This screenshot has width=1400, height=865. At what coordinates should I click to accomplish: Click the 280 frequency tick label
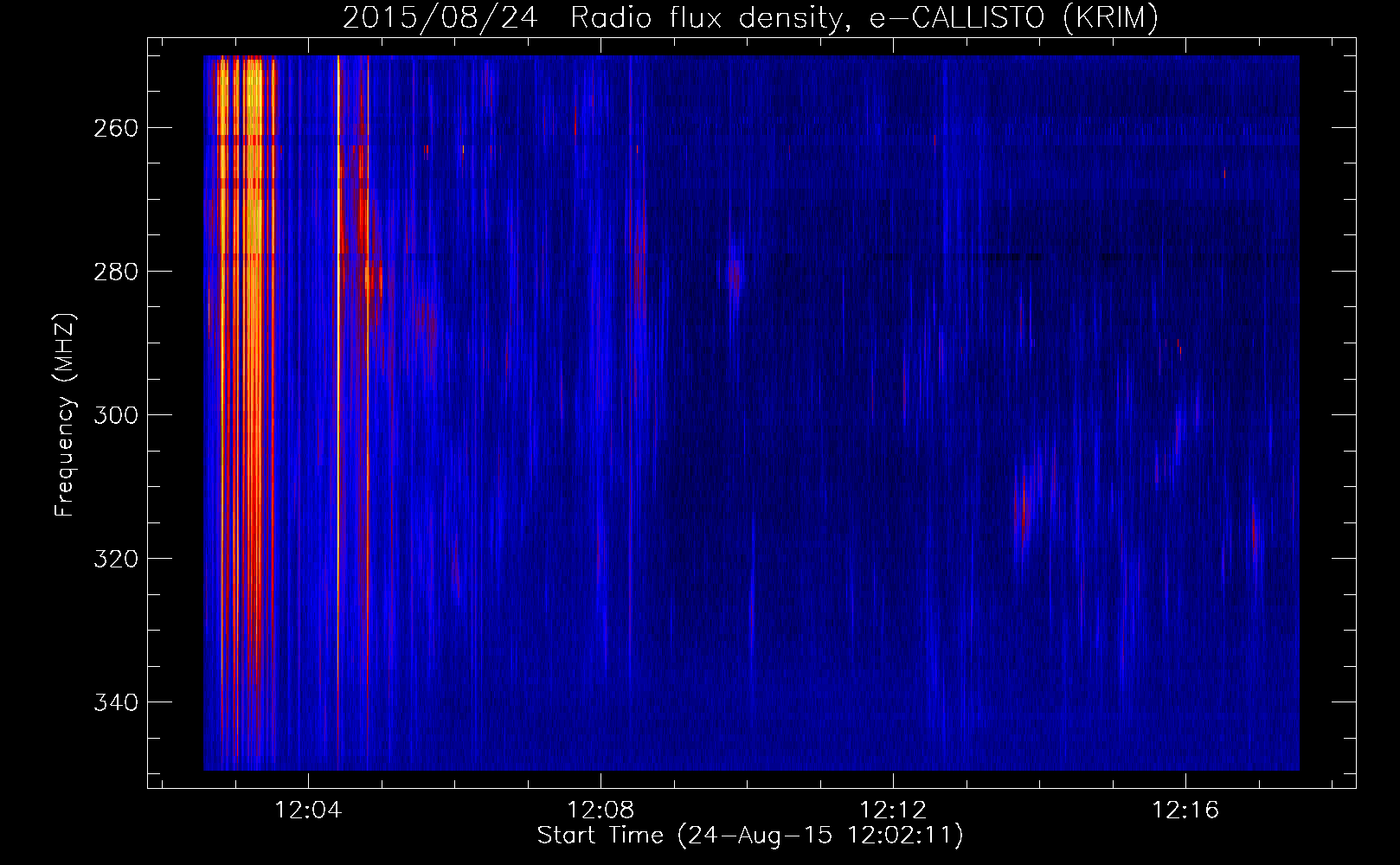(115, 272)
